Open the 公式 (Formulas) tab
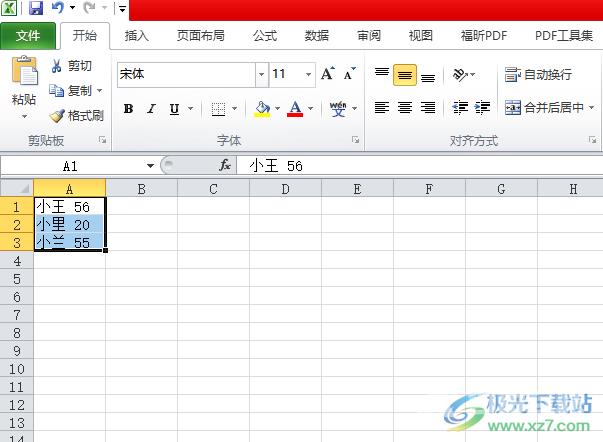Image resolution: width=603 pixels, height=442 pixels. point(265,36)
